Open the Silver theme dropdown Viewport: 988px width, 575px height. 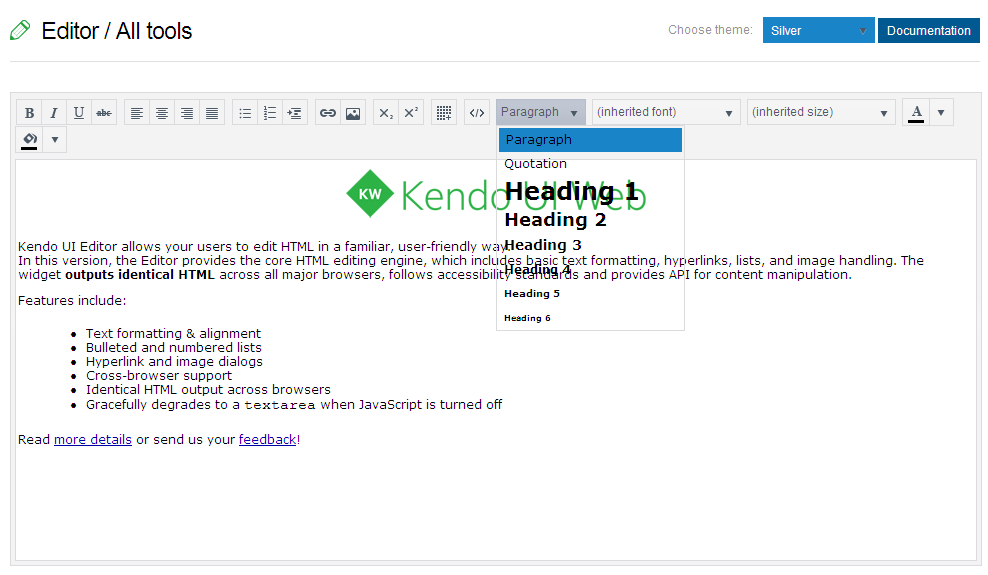(819, 30)
